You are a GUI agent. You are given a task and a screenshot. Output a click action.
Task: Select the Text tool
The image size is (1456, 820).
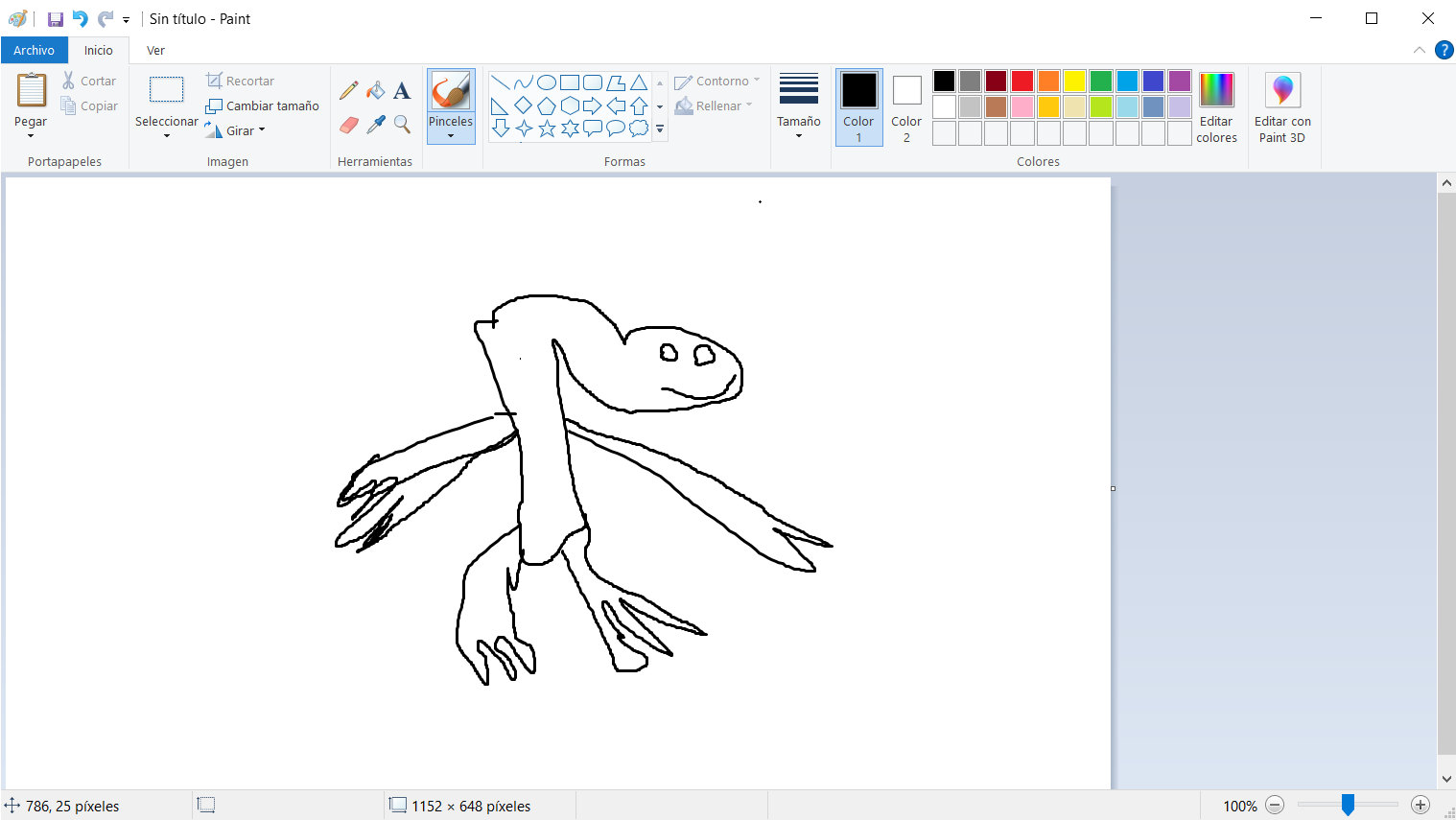(402, 90)
